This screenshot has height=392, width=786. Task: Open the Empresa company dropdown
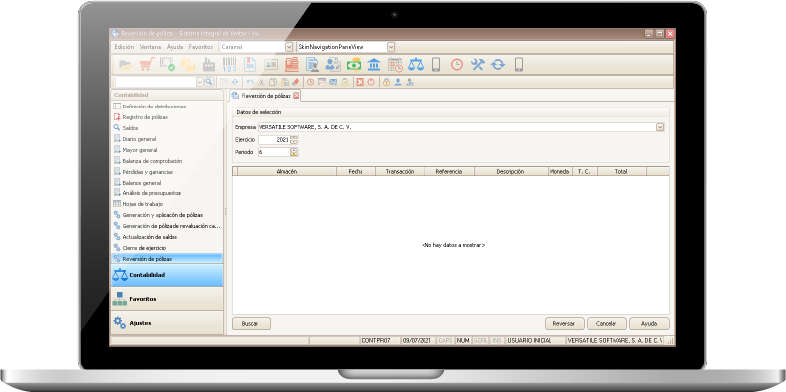coord(660,127)
